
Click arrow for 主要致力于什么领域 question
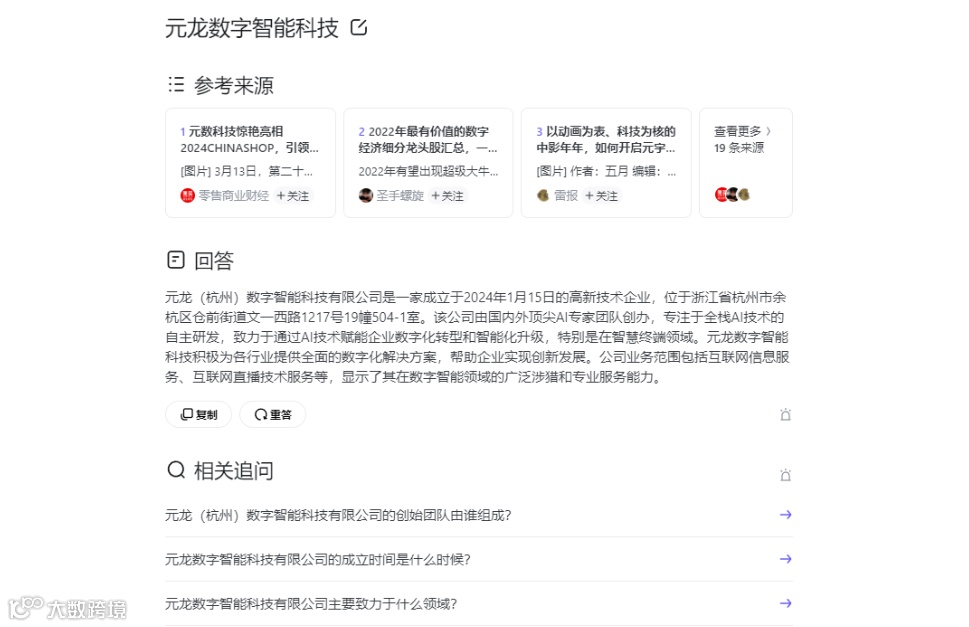tap(785, 604)
